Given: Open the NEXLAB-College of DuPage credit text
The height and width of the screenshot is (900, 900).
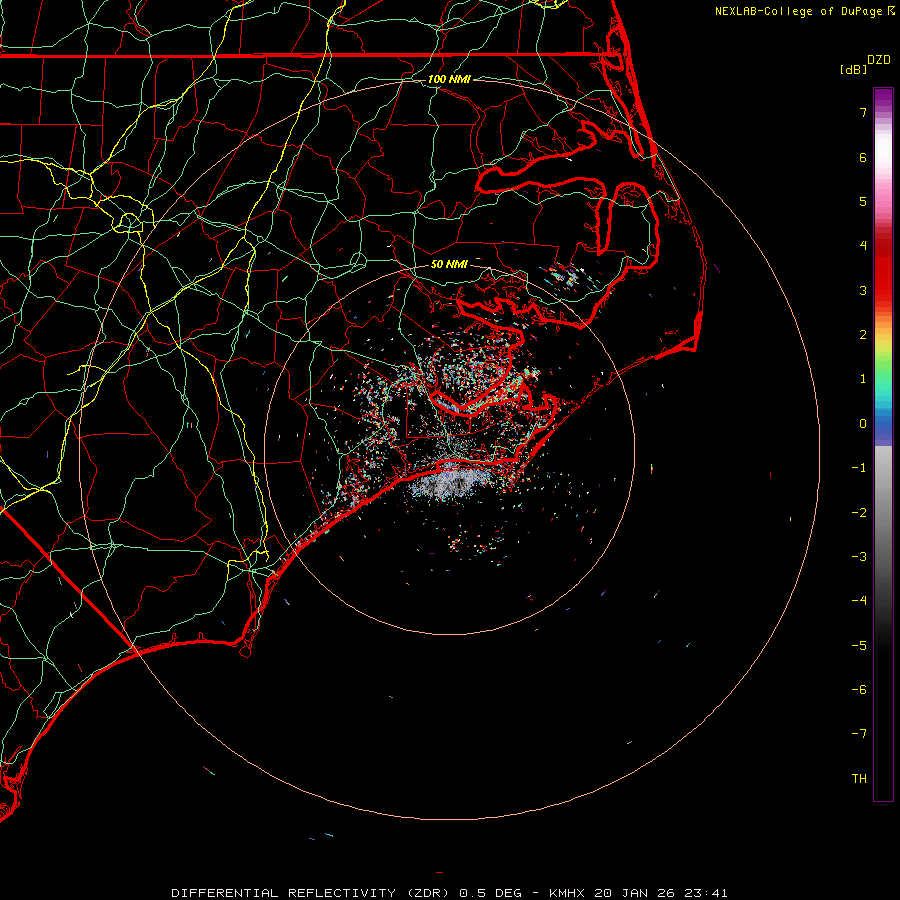Looking at the screenshot, I should (x=799, y=11).
